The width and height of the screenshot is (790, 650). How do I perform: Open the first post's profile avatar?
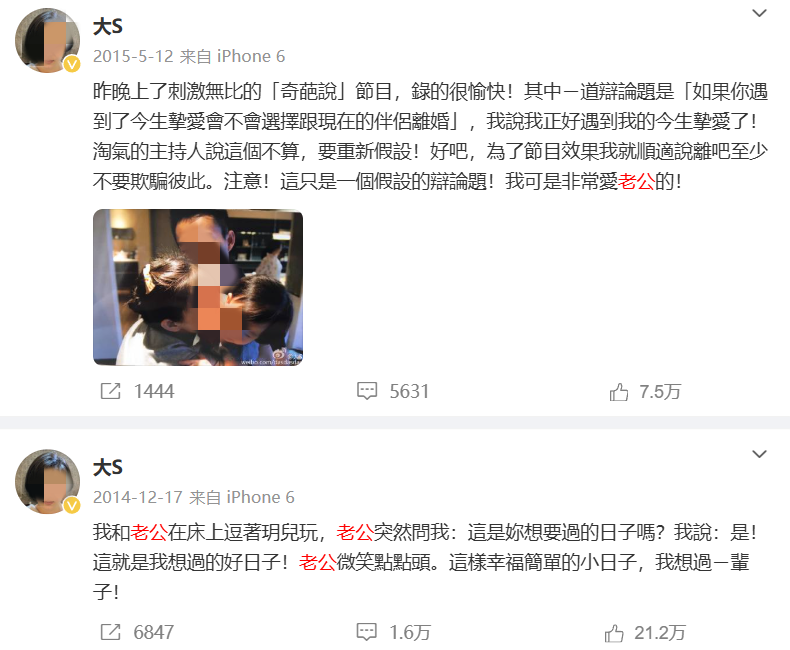[47, 40]
